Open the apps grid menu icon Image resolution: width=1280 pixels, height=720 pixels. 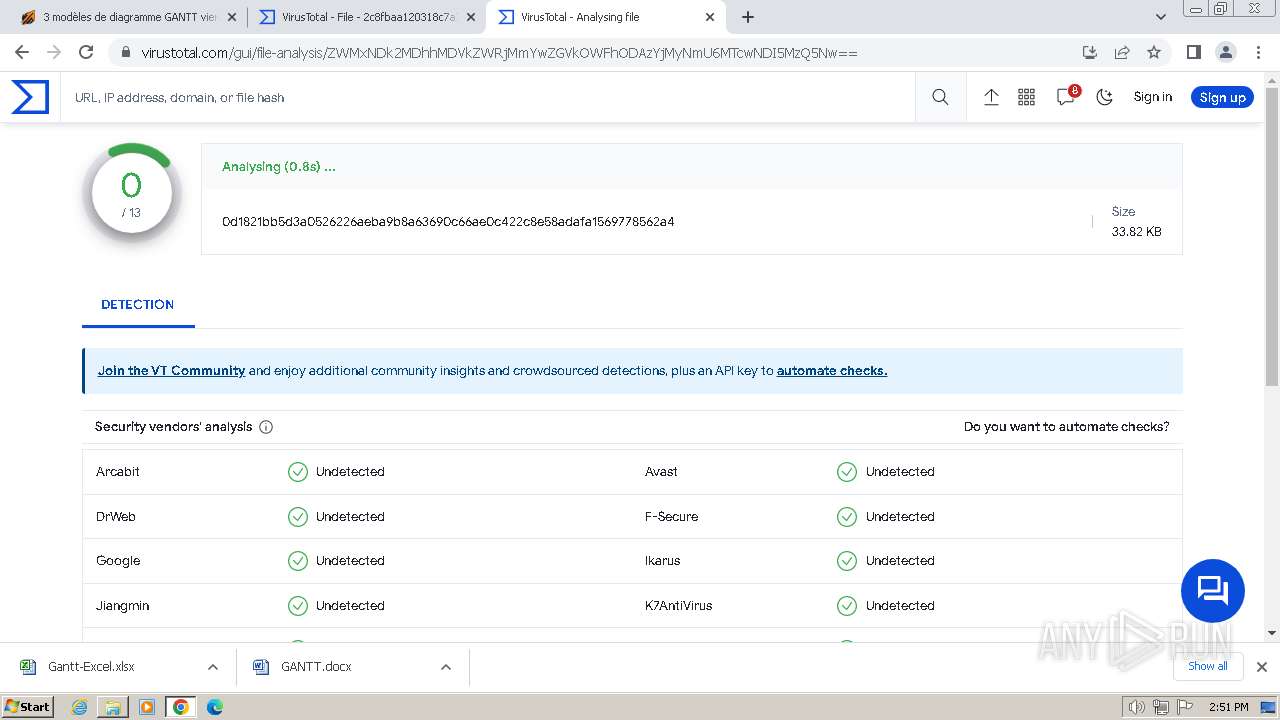coord(1026,97)
